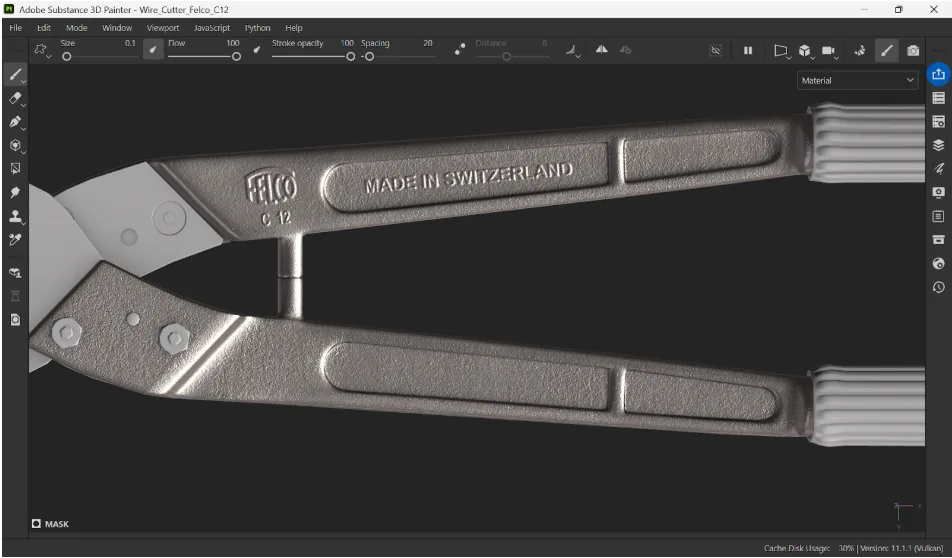
Task: Toggle lazy mouse button
Action: coord(460,50)
